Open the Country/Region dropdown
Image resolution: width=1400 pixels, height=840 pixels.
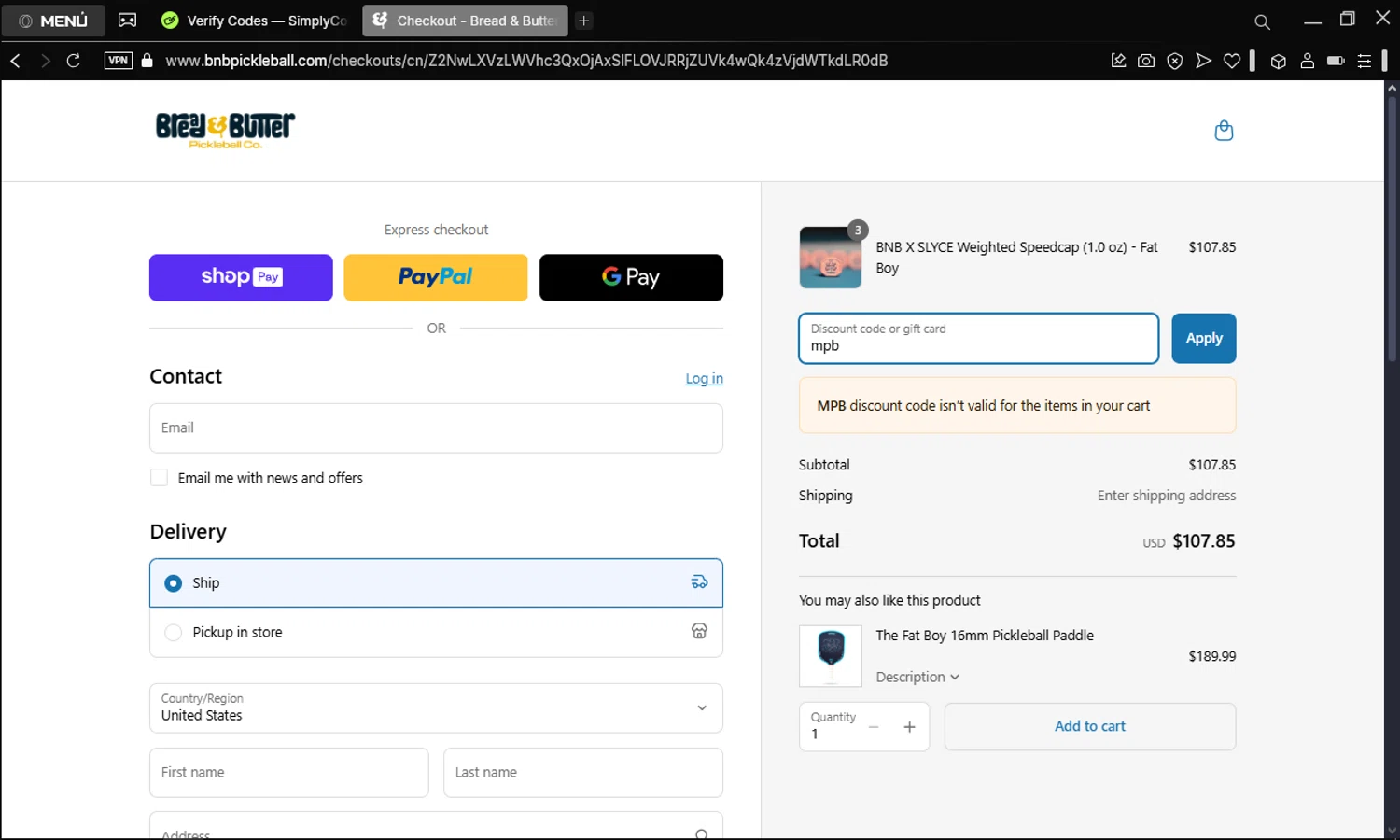pyautogui.click(x=436, y=708)
